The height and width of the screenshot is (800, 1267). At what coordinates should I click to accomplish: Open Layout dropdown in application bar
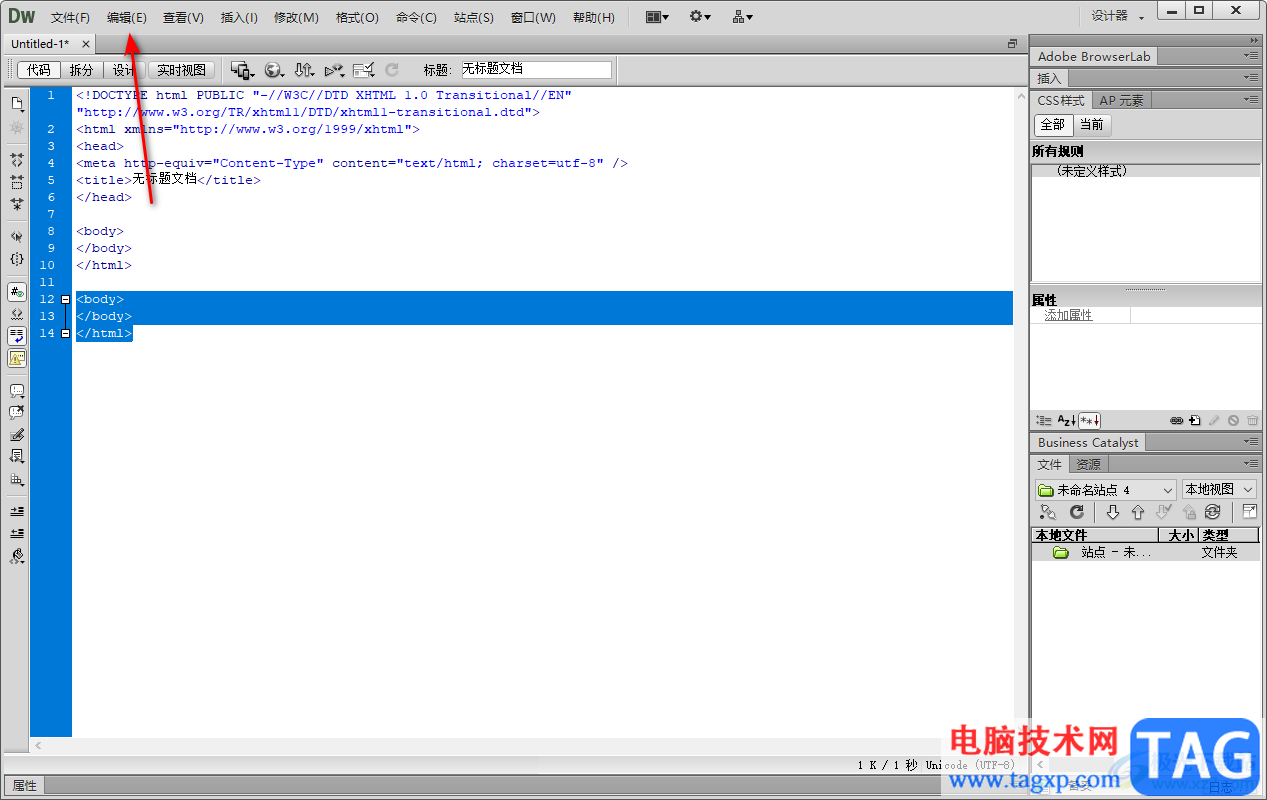pyautogui.click(x=657, y=17)
